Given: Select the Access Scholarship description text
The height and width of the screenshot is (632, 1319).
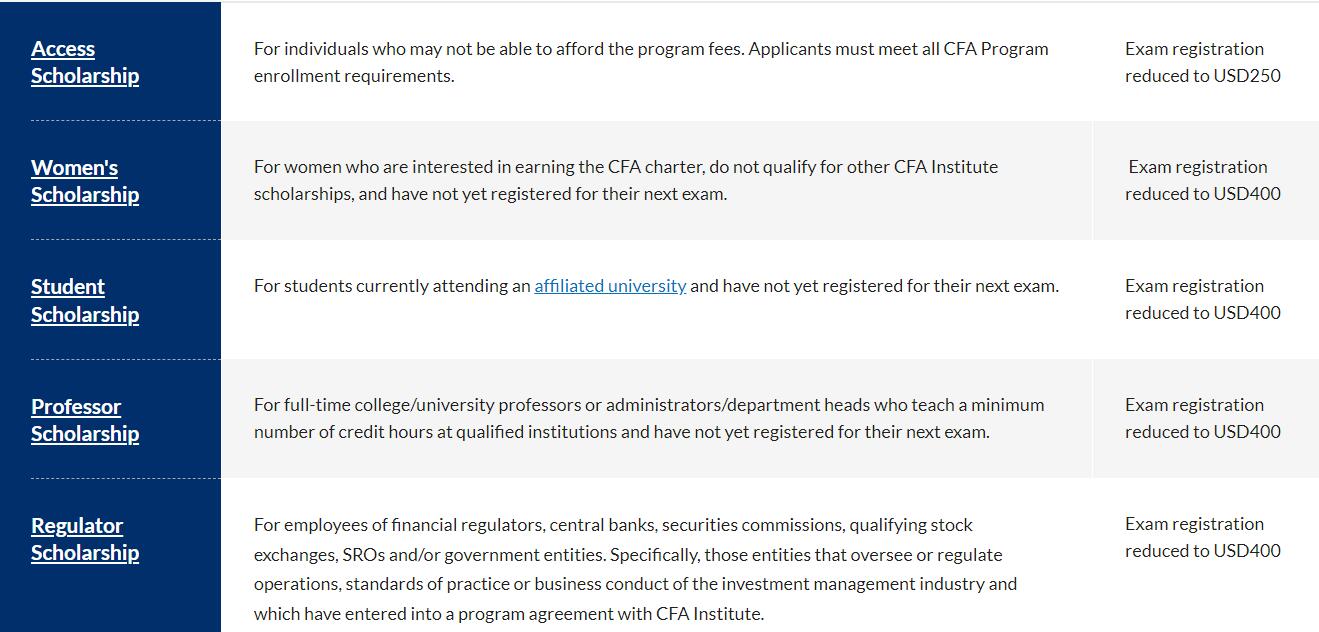Looking at the screenshot, I should (x=650, y=62).
